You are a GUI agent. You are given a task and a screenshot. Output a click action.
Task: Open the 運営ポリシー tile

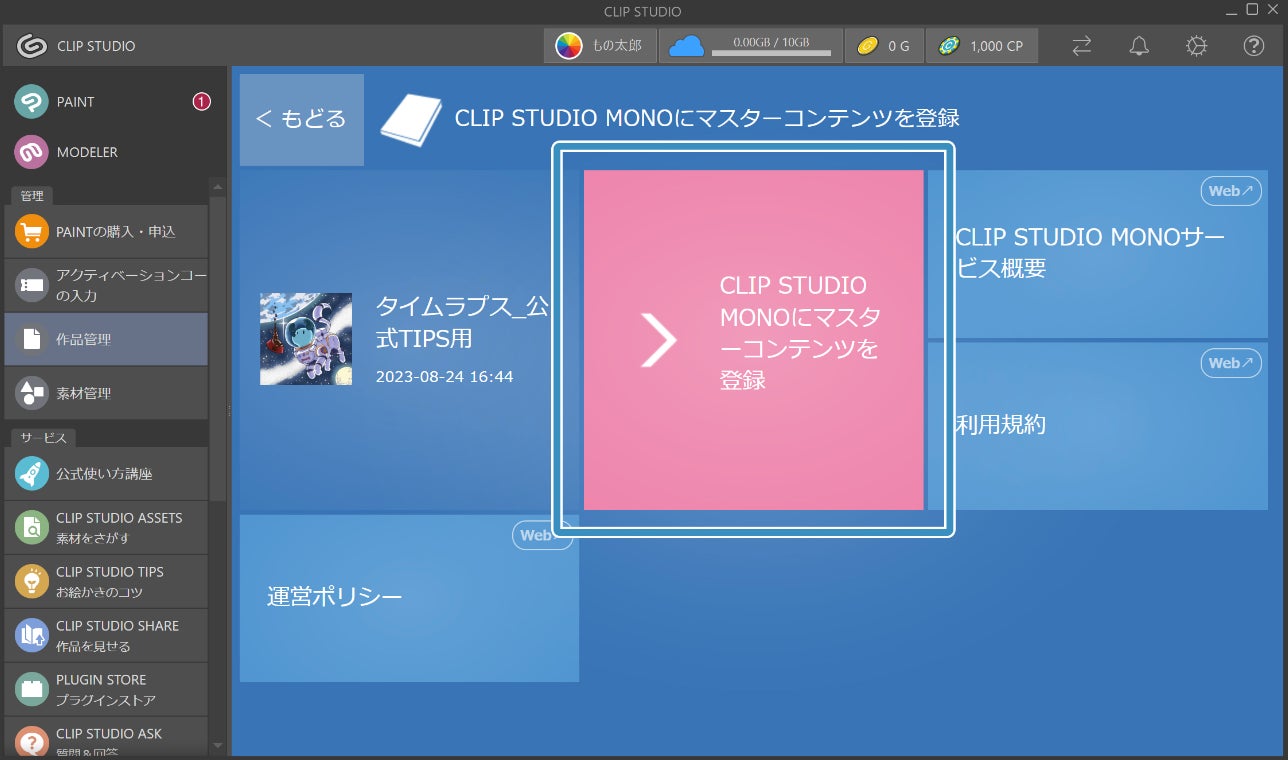[409, 598]
